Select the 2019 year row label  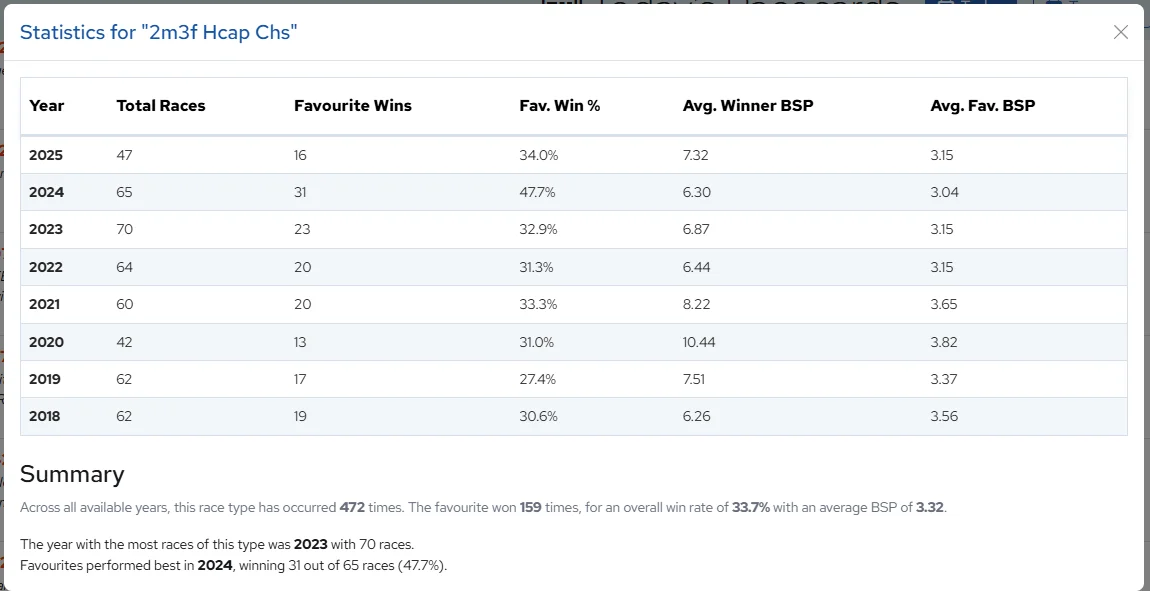tap(46, 379)
